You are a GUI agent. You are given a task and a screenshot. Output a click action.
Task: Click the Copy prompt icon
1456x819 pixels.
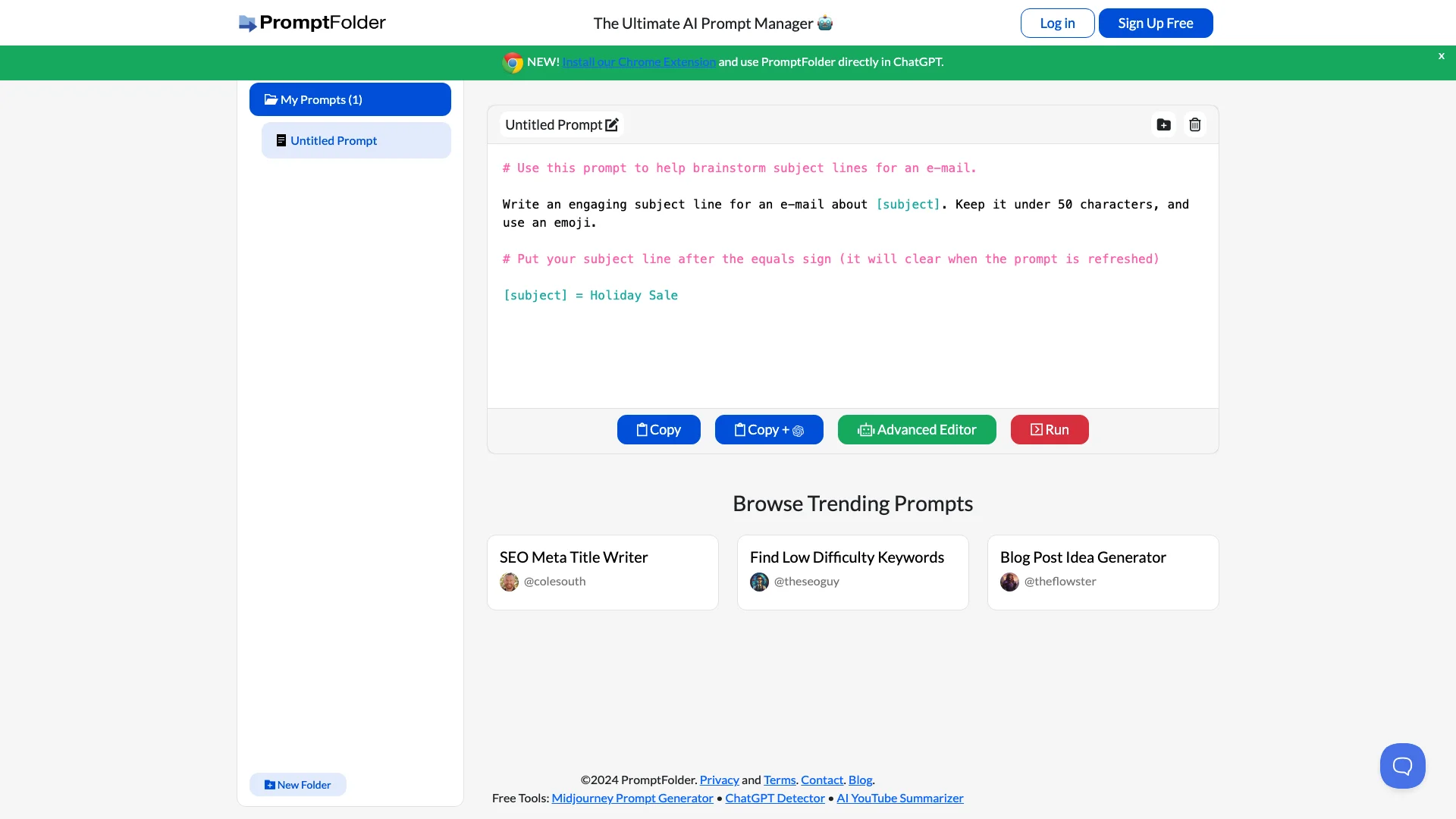658,429
